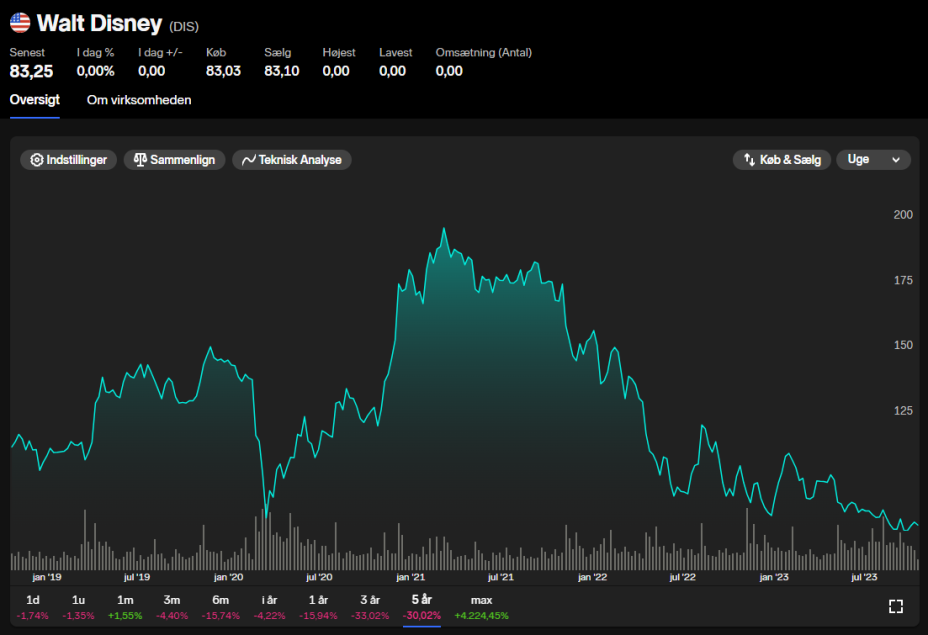Select the 1u time range
Viewport: 928px width, 635px height.
pyautogui.click(x=79, y=607)
